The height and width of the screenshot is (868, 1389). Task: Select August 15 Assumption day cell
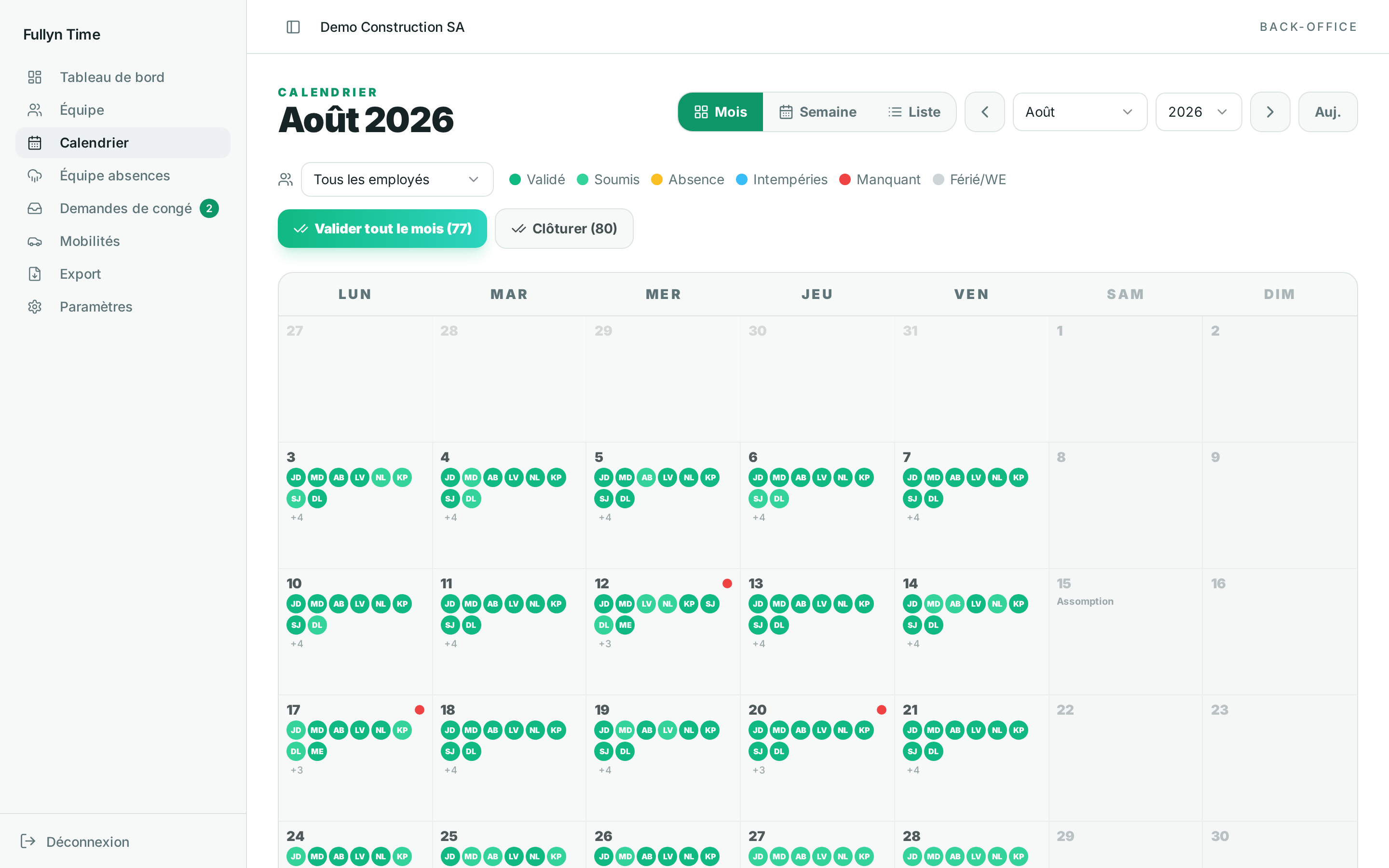1126,632
